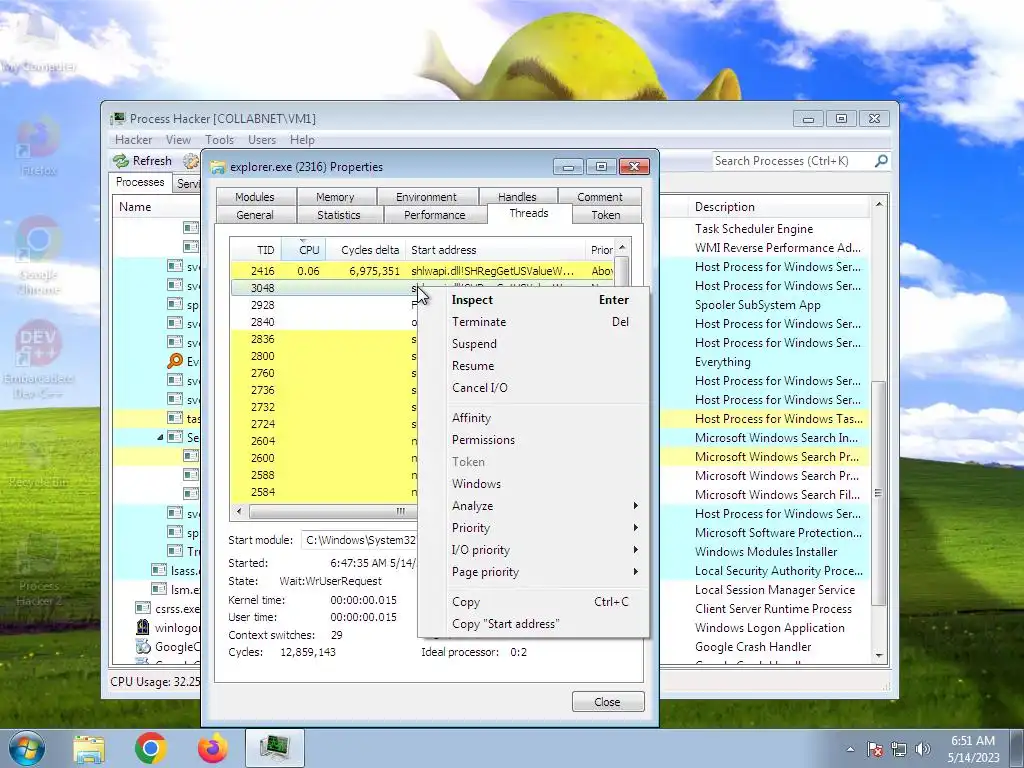Click the Everything process magnifier icon
1024x768 pixels.
[x=175, y=361]
